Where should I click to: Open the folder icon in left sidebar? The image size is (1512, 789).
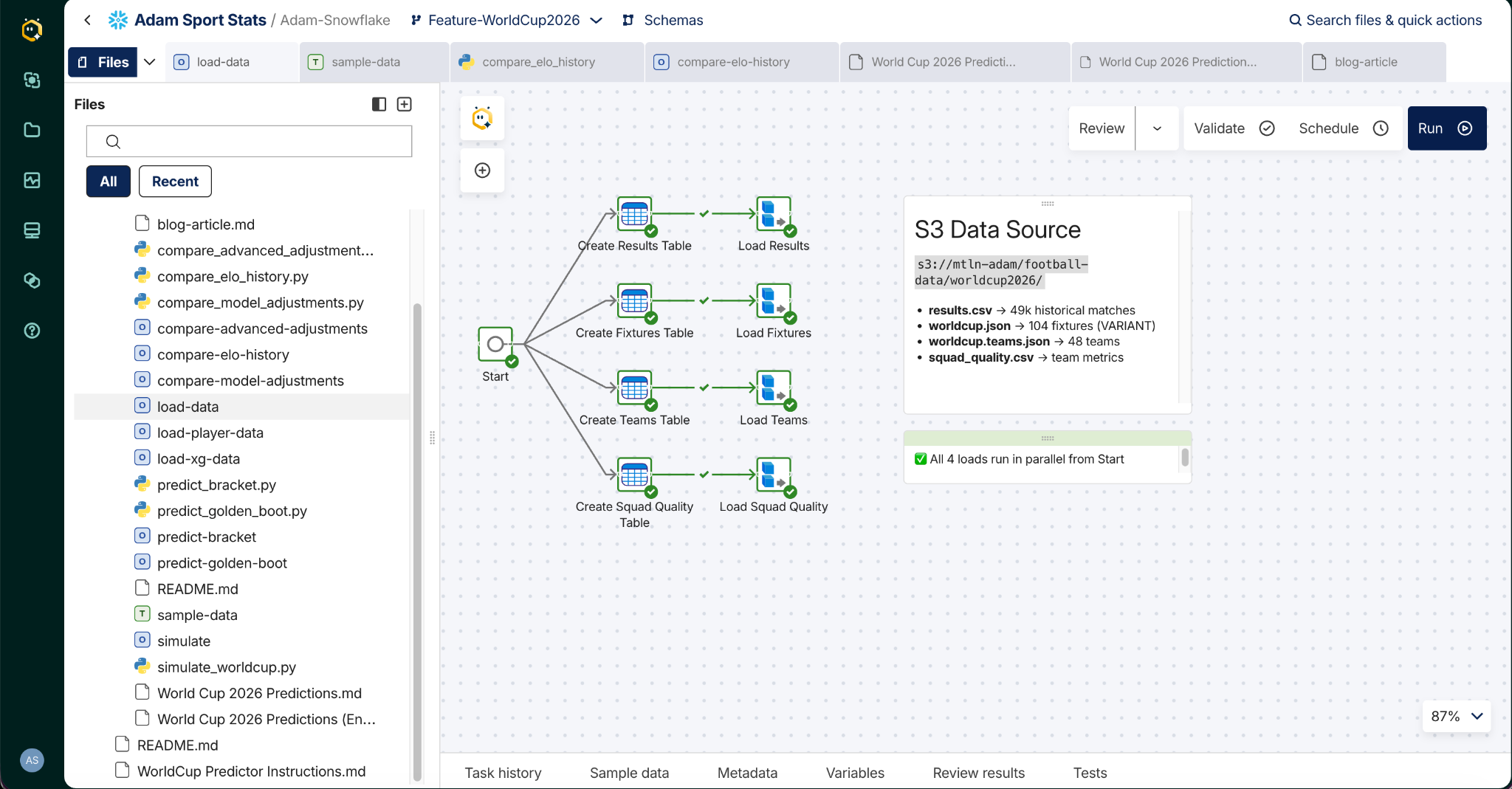coord(32,130)
